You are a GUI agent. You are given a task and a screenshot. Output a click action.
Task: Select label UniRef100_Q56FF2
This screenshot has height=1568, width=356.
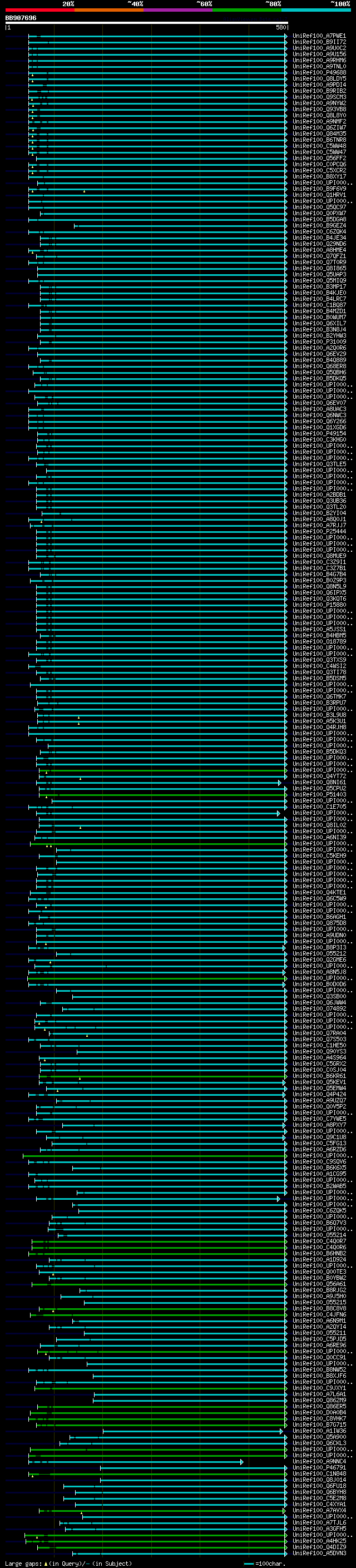[319, 159]
